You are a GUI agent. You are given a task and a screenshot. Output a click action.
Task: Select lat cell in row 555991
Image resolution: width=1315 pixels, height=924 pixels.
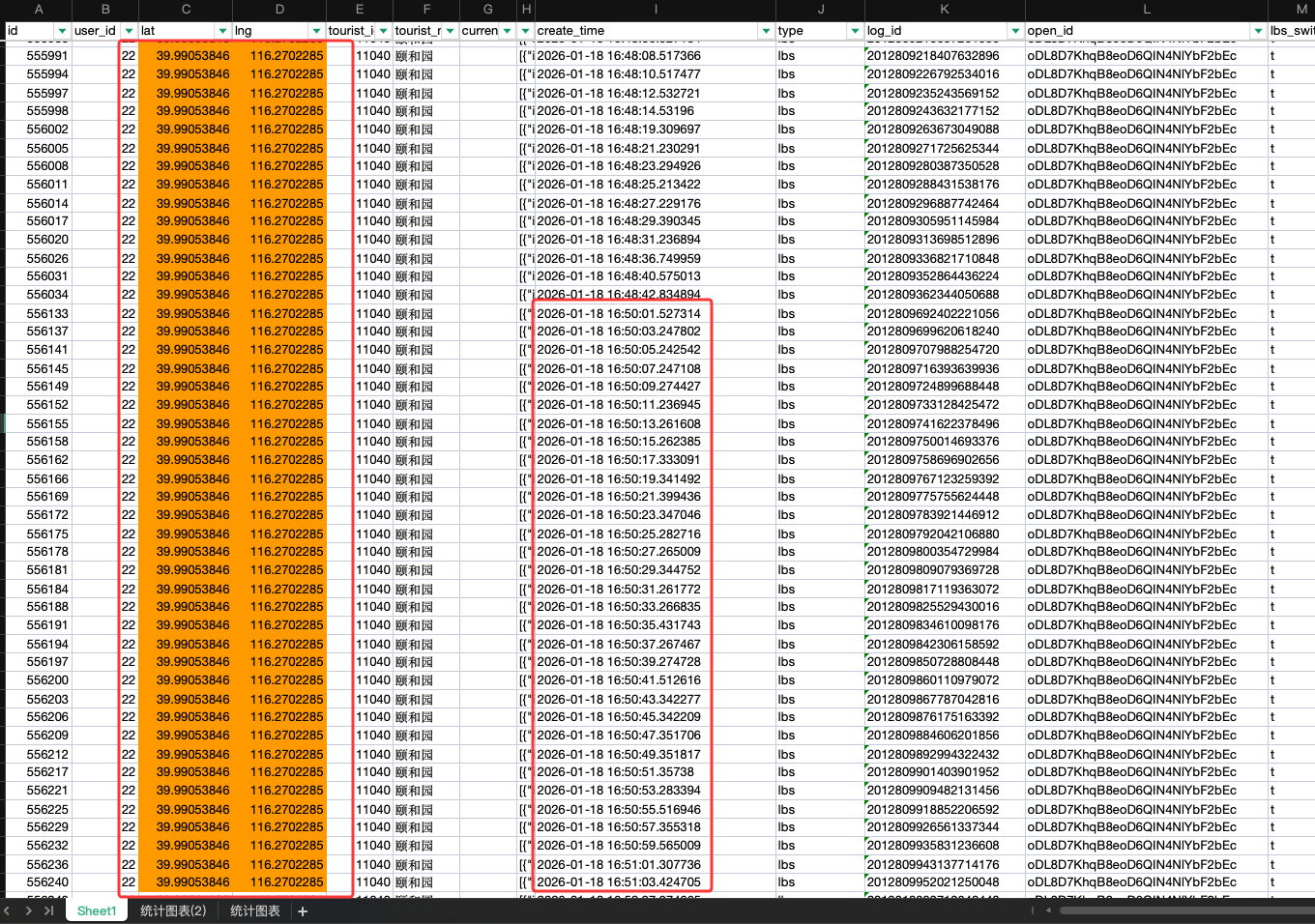(186, 56)
